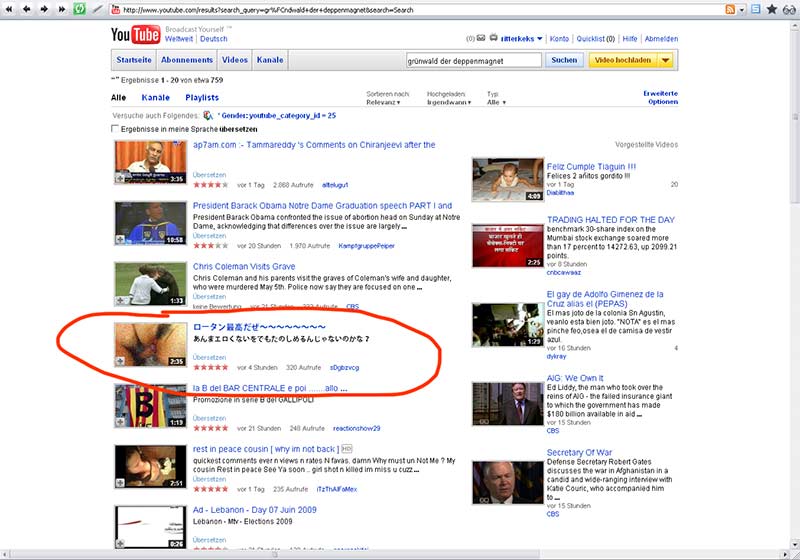Image resolution: width=800 pixels, height=560 pixels.
Task: Click the Video hochladen button
Action: [x=623, y=60]
